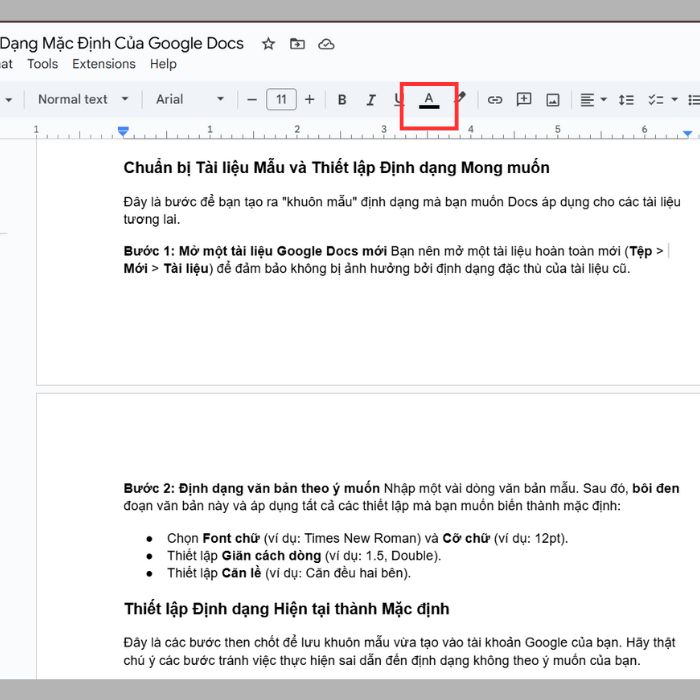
Task: Open the highlight color pen tool
Action: 461,98
